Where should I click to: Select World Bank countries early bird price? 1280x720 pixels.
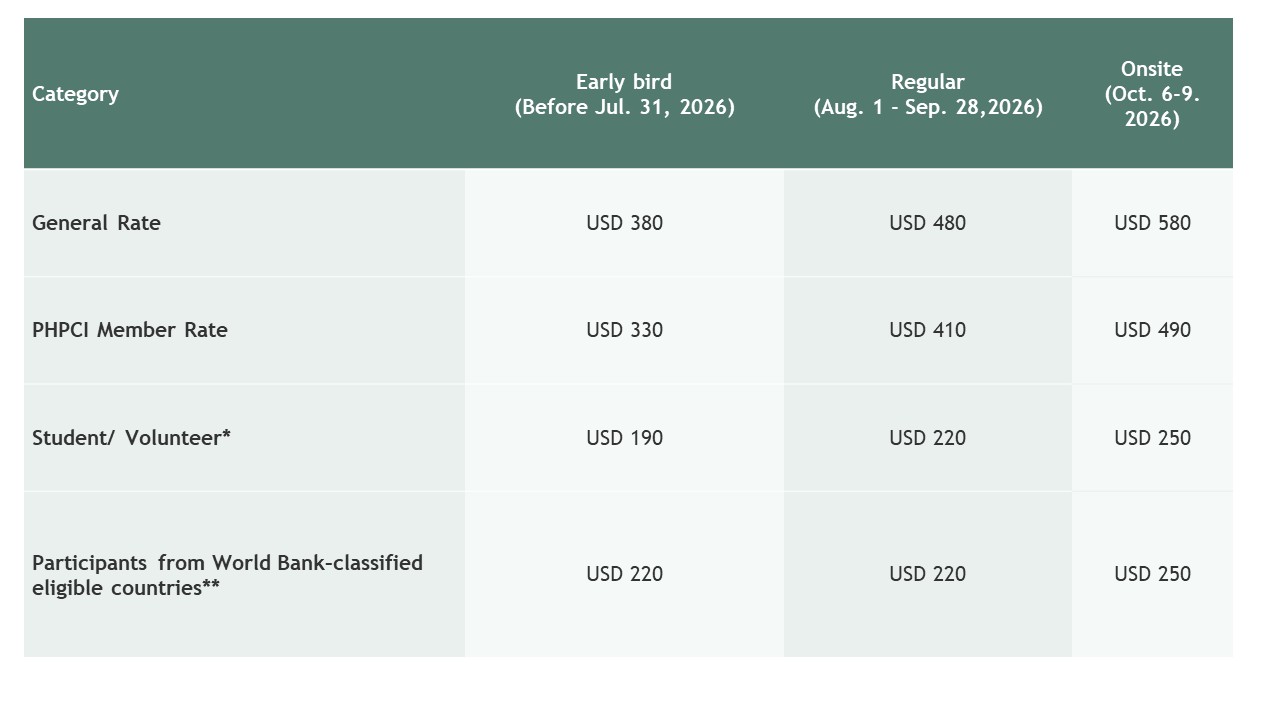pos(624,574)
